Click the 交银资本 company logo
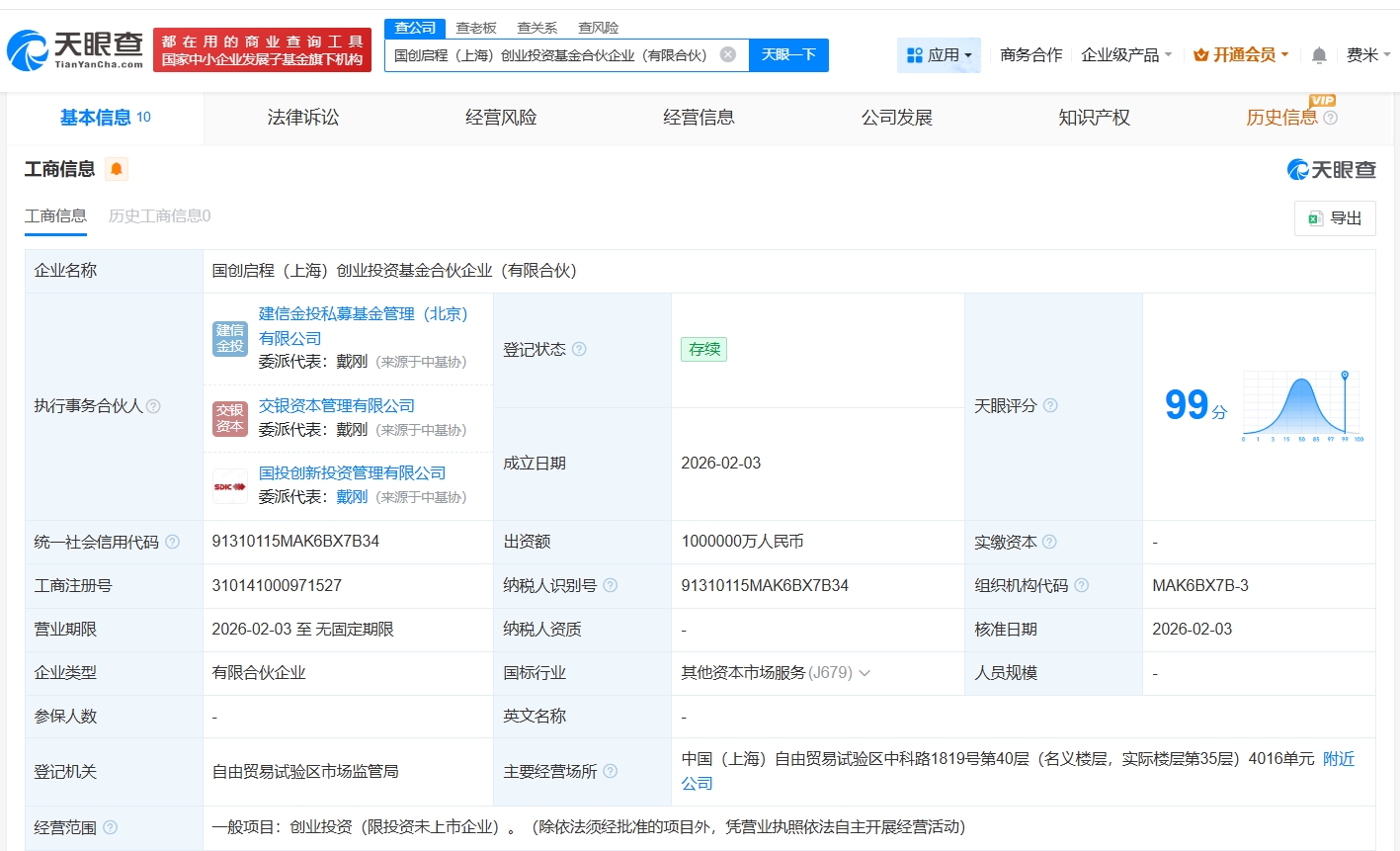Viewport: 1400px width, 851px height. pos(230,418)
